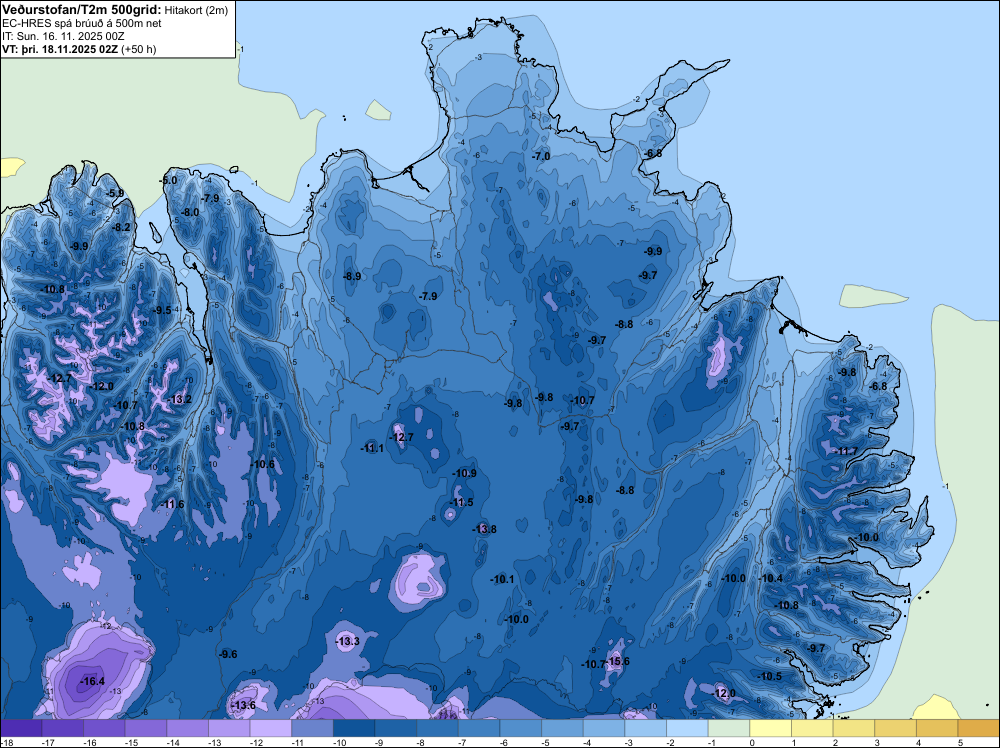Click the -13.3 temperature label
The image size is (1000, 748).
click(x=348, y=642)
